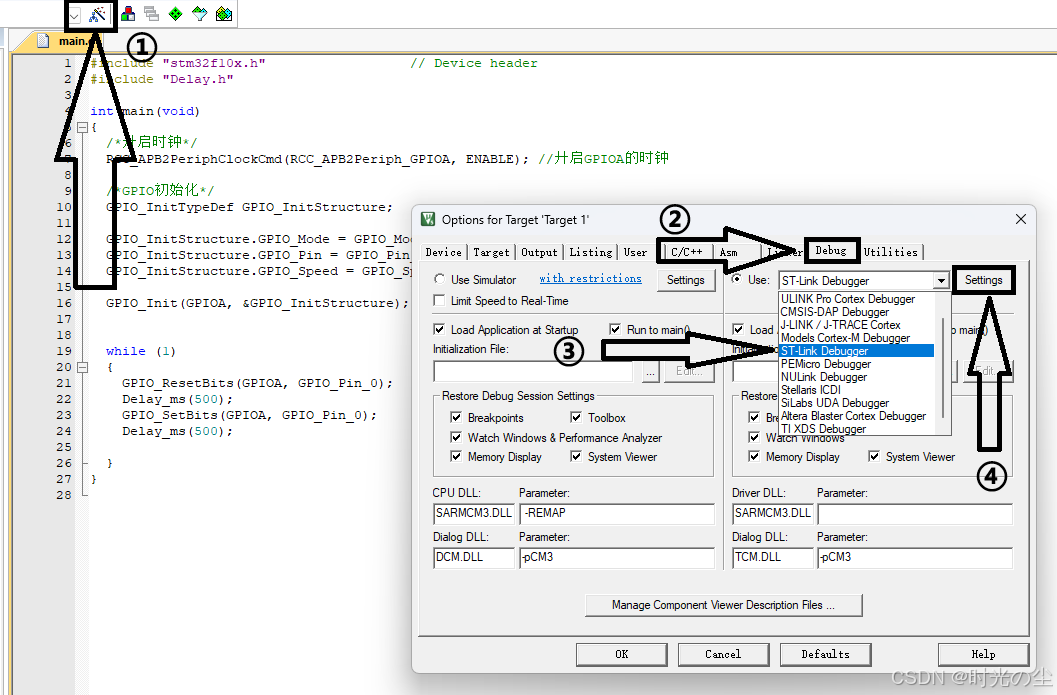Select the Use Simulator radio button
1057x695 pixels.
440,279
